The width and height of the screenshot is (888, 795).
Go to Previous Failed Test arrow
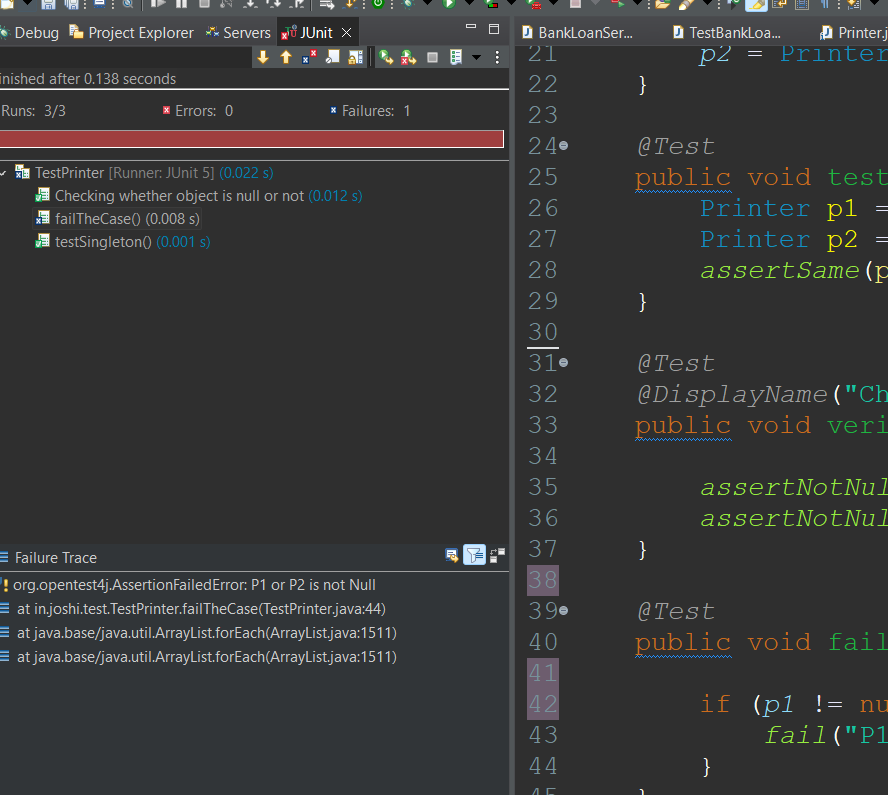pos(286,57)
